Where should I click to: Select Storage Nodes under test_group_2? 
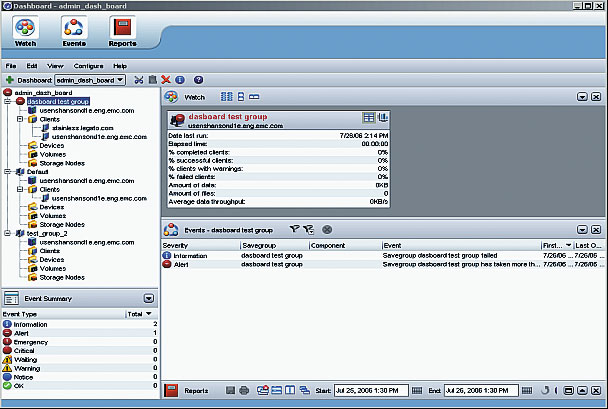point(62,277)
